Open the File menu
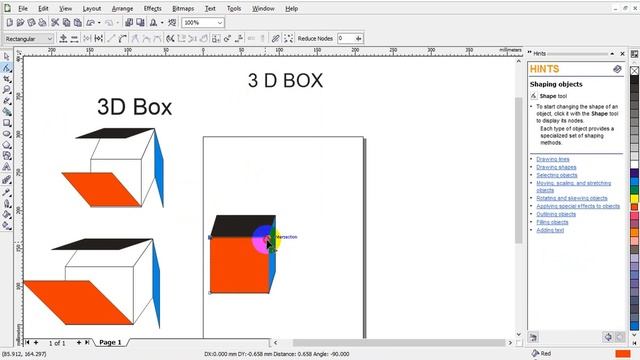This screenshot has height=360, width=640. pos(23,8)
